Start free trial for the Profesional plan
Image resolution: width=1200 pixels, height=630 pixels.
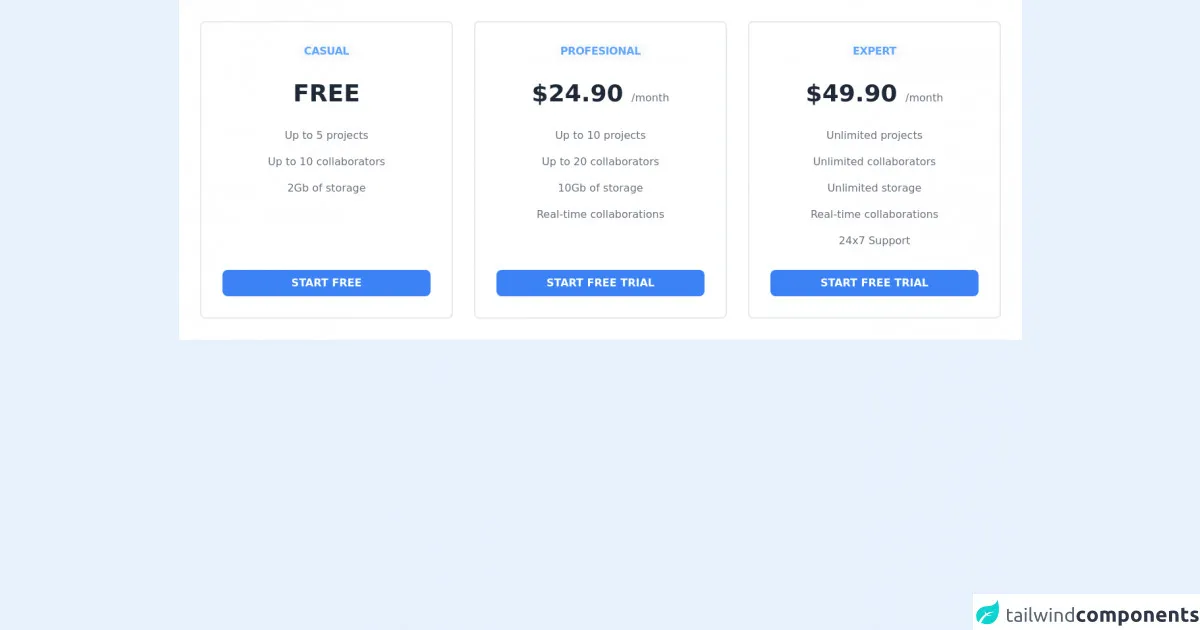click(x=600, y=283)
